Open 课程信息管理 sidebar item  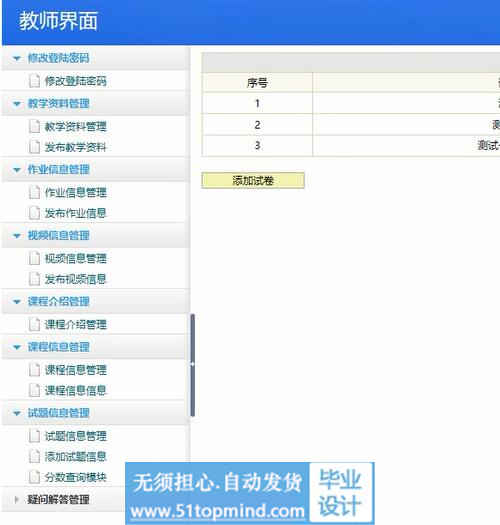click(x=75, y=370)
